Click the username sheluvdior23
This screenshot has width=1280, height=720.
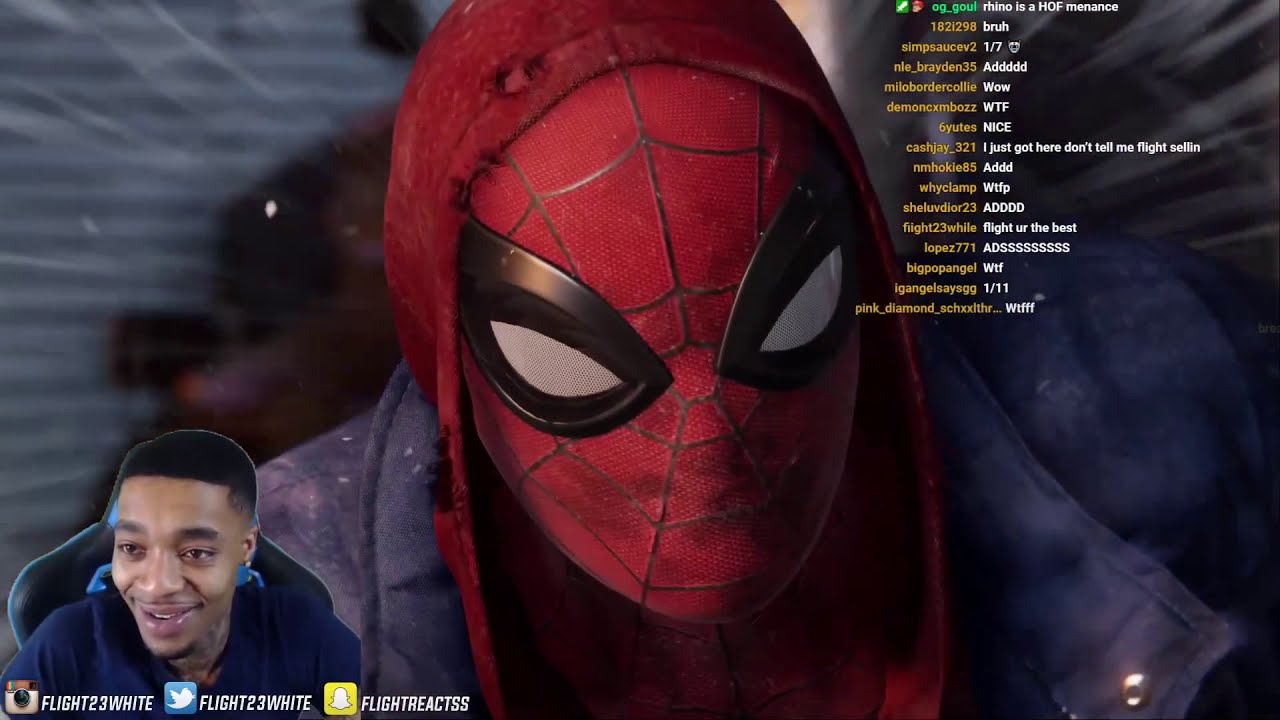point(940,207)
